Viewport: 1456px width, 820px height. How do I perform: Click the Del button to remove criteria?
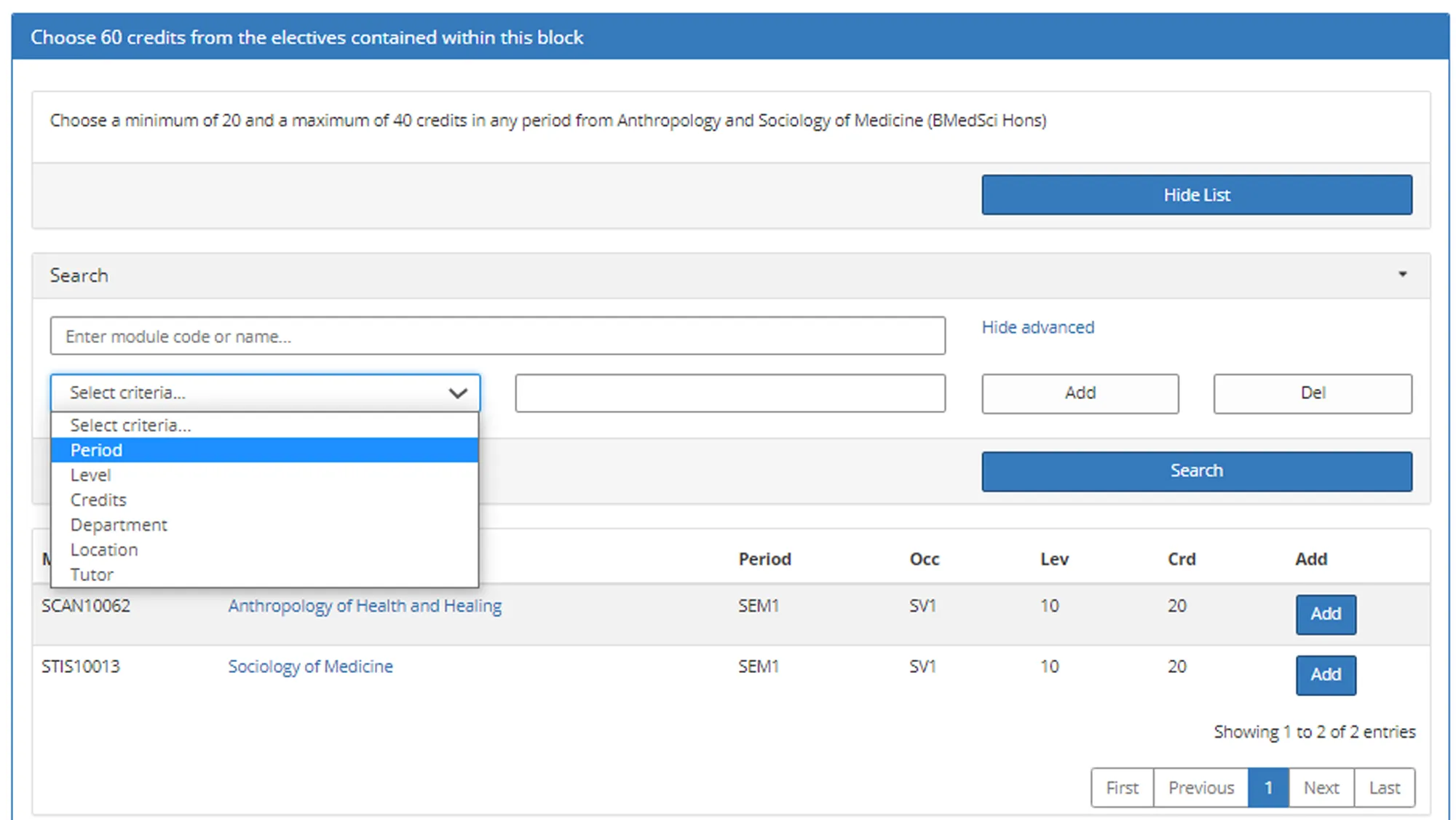tap(1311, 393)
